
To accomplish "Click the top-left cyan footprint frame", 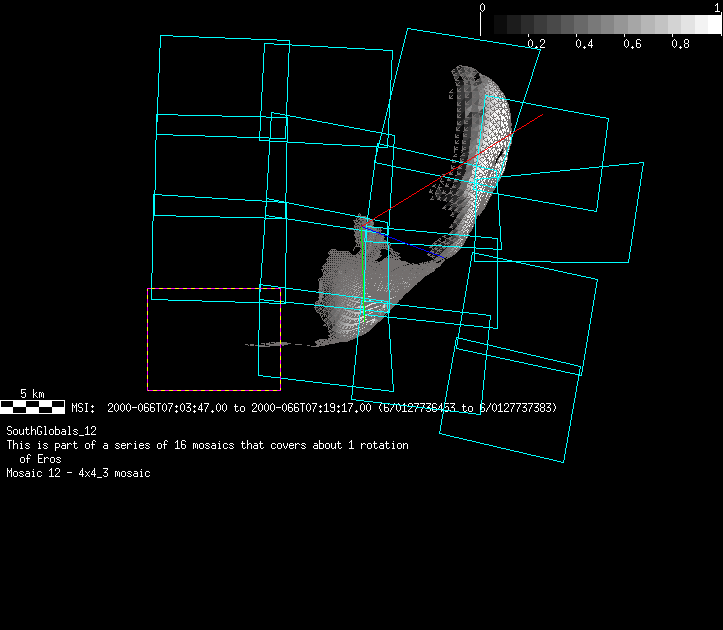I will pyautogui.click(x=222, y=80).
